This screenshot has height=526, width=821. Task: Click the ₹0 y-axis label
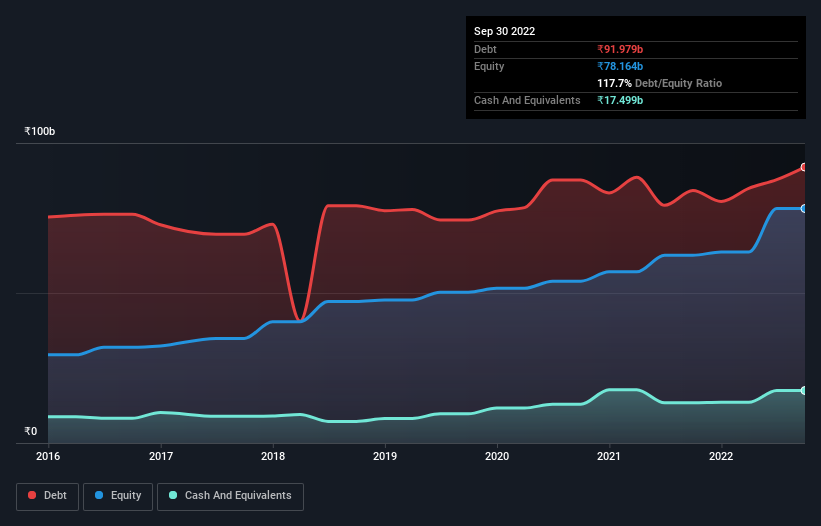point(31,431)
